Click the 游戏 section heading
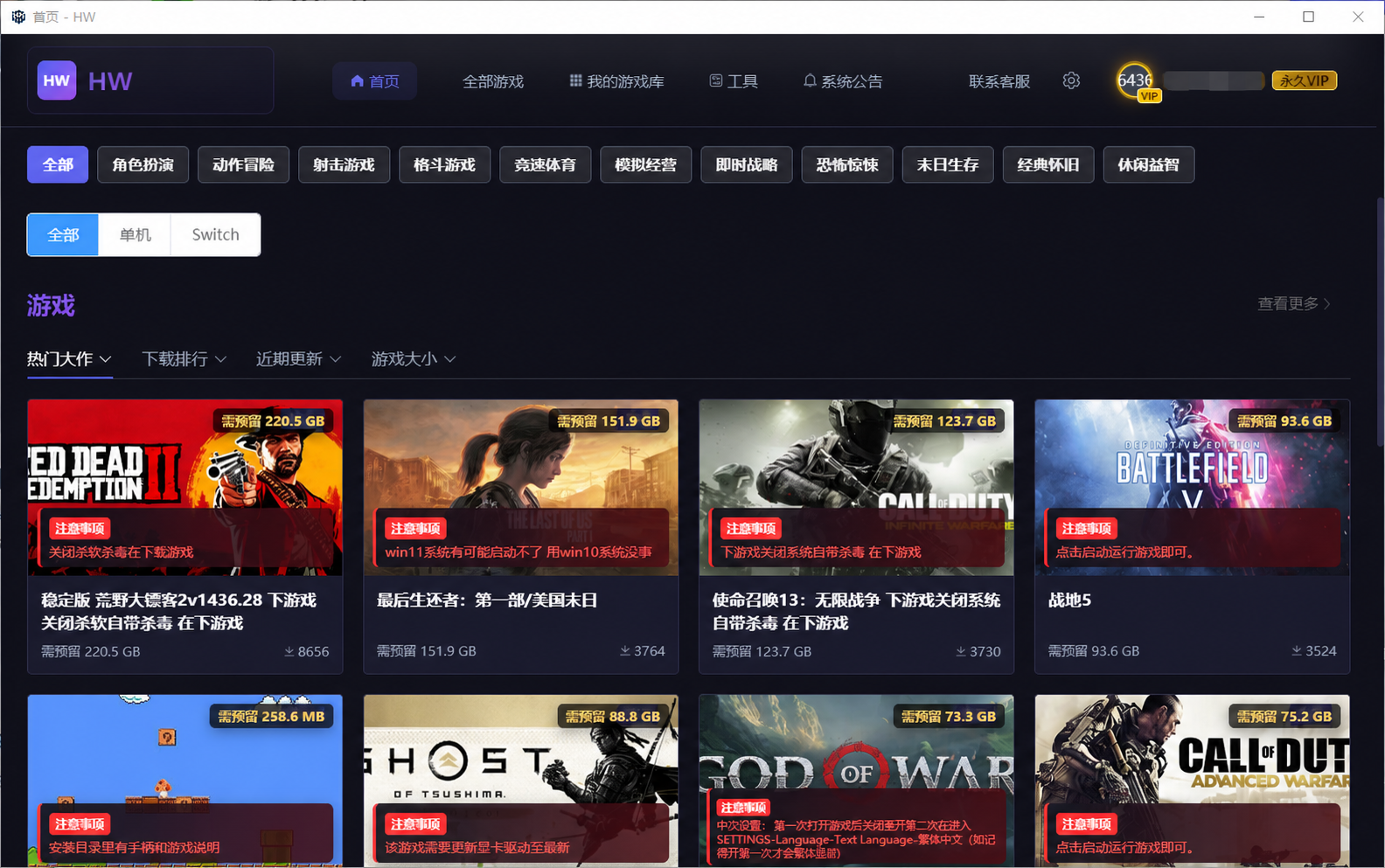Image resolution: width=1385 pixels, height=868 pixels. pos(51,305)
